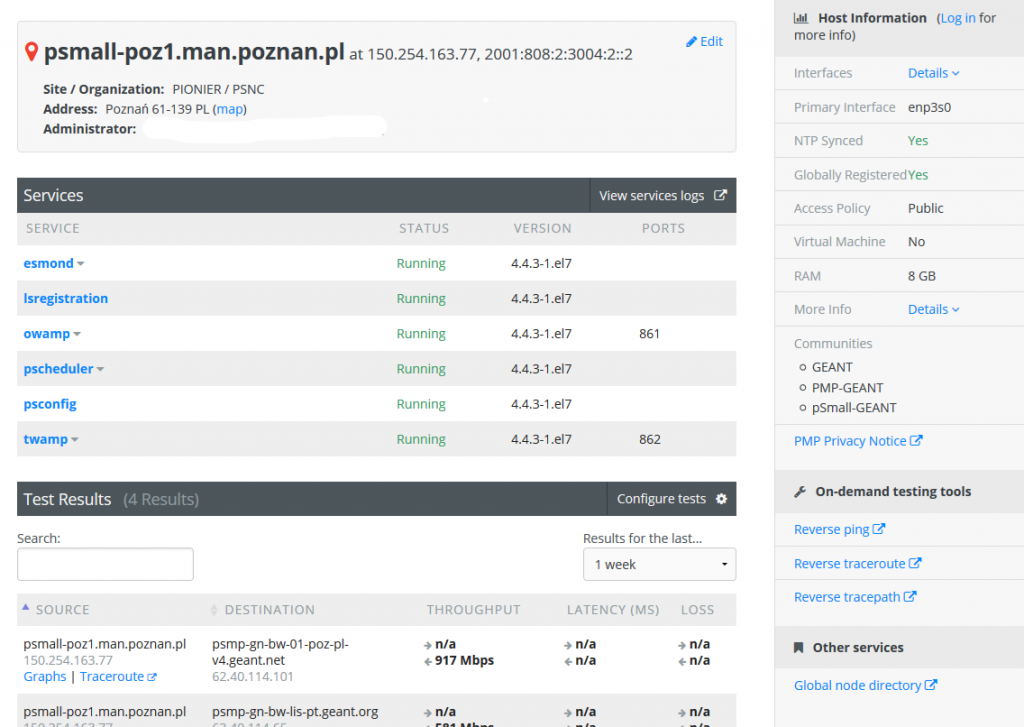
Task: Open the lsregistration service link
Action: [66, 299]
